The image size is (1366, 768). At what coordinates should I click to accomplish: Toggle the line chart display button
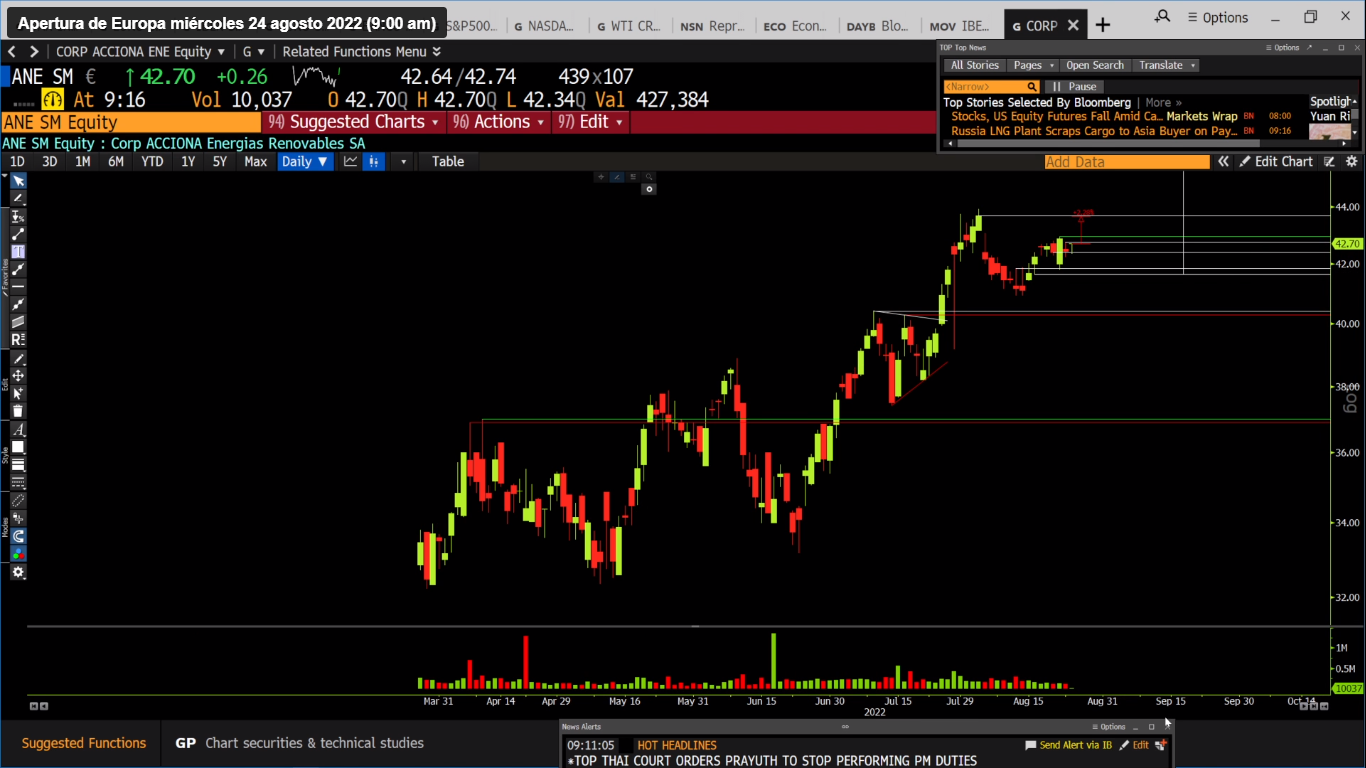pyautogui.click(x=351, y=161)
